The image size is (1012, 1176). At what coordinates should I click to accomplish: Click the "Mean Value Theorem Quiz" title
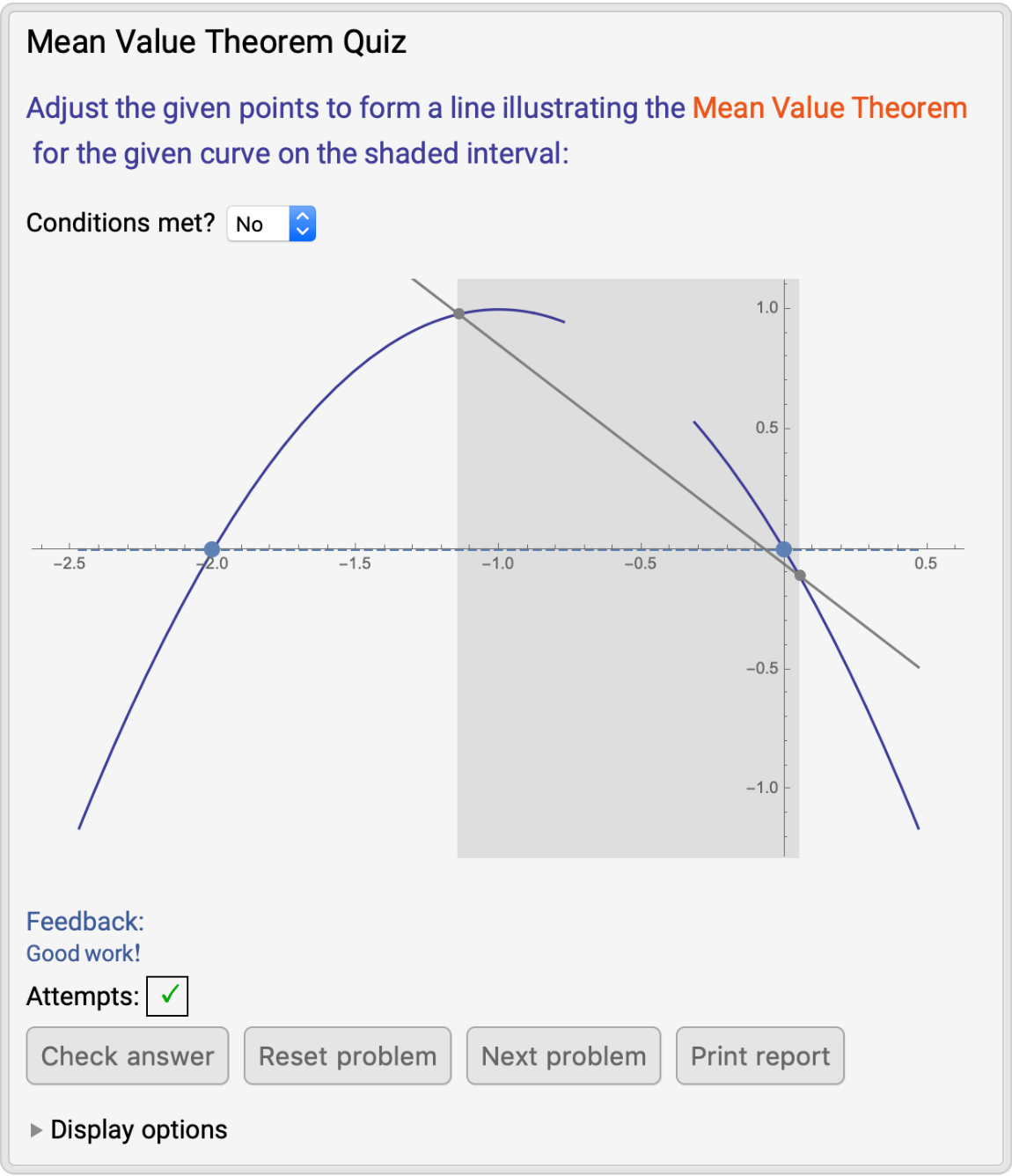[216, 42]
